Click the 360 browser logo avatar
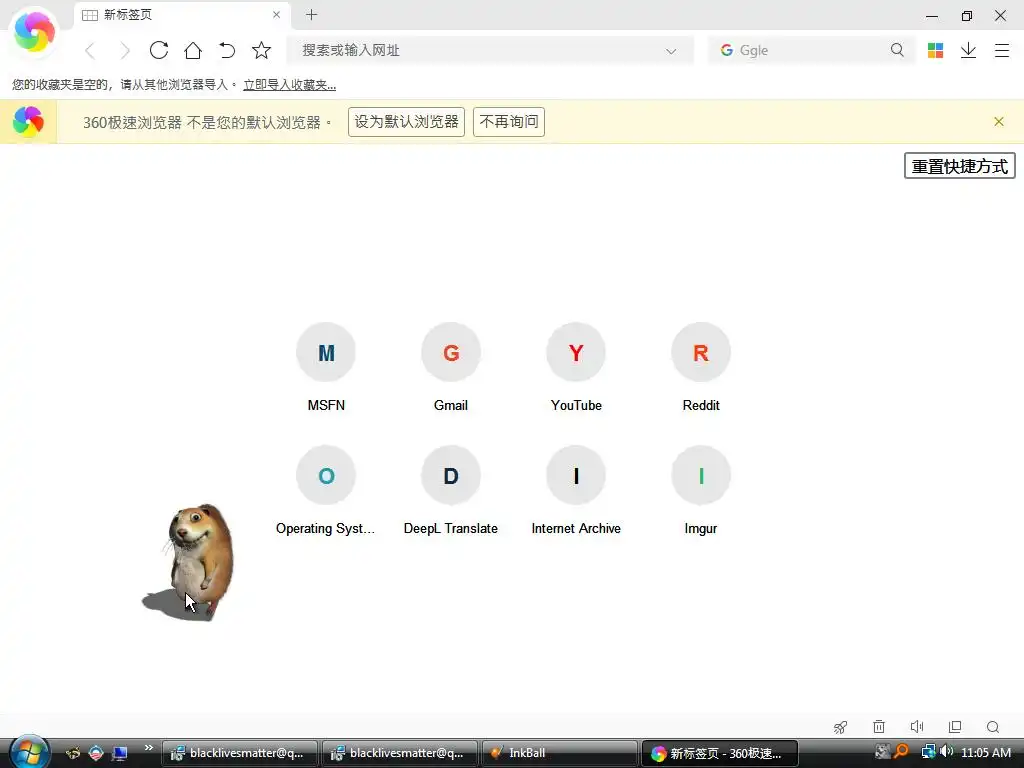 click(34, 33)
